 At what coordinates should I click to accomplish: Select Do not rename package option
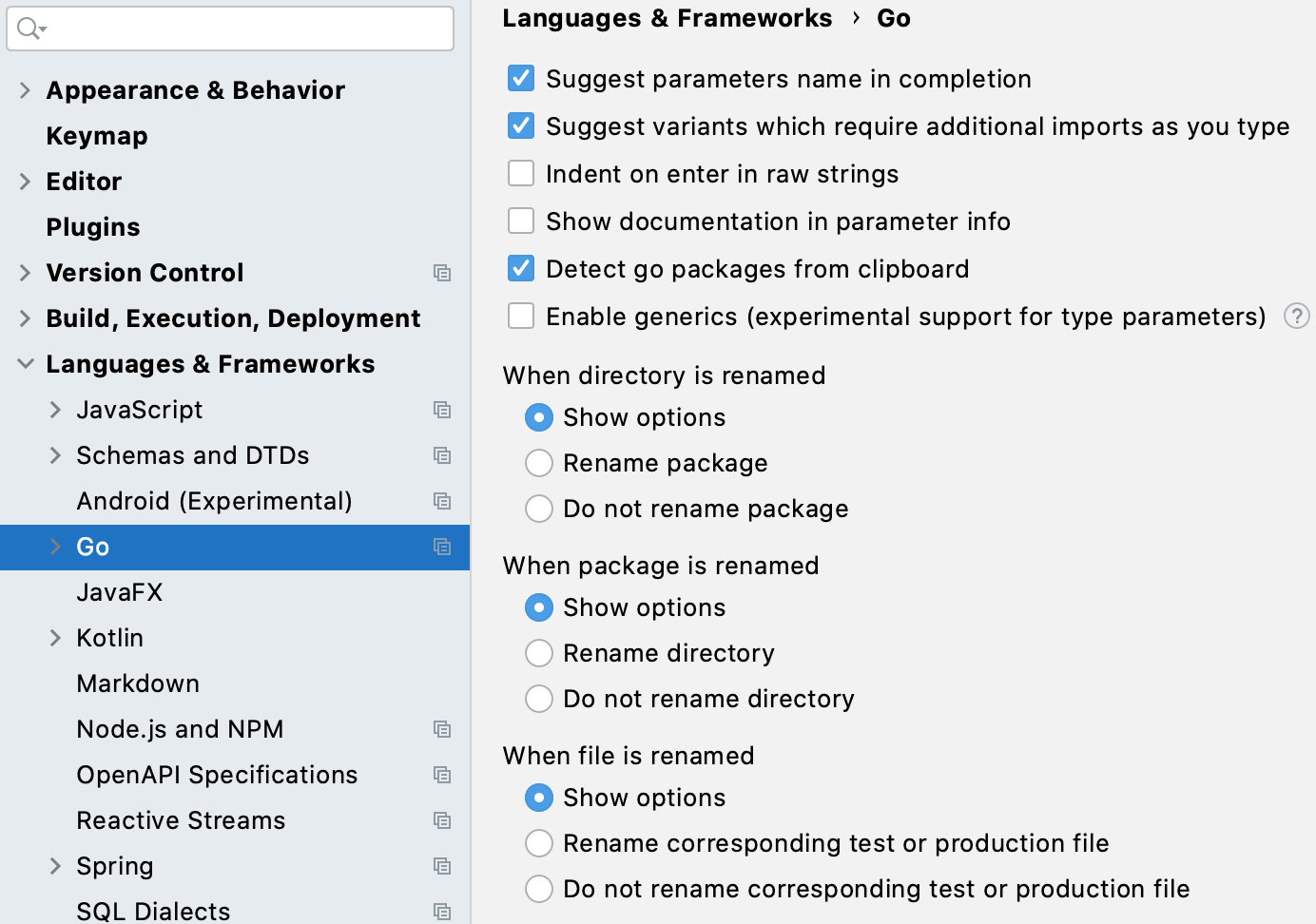(539, 509)
